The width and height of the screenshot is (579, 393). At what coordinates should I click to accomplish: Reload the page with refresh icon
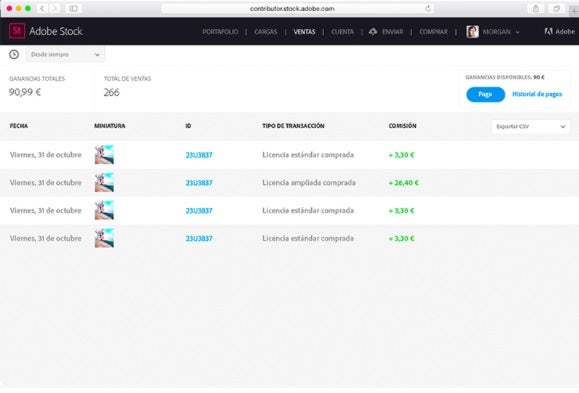(x=428, y=8)
